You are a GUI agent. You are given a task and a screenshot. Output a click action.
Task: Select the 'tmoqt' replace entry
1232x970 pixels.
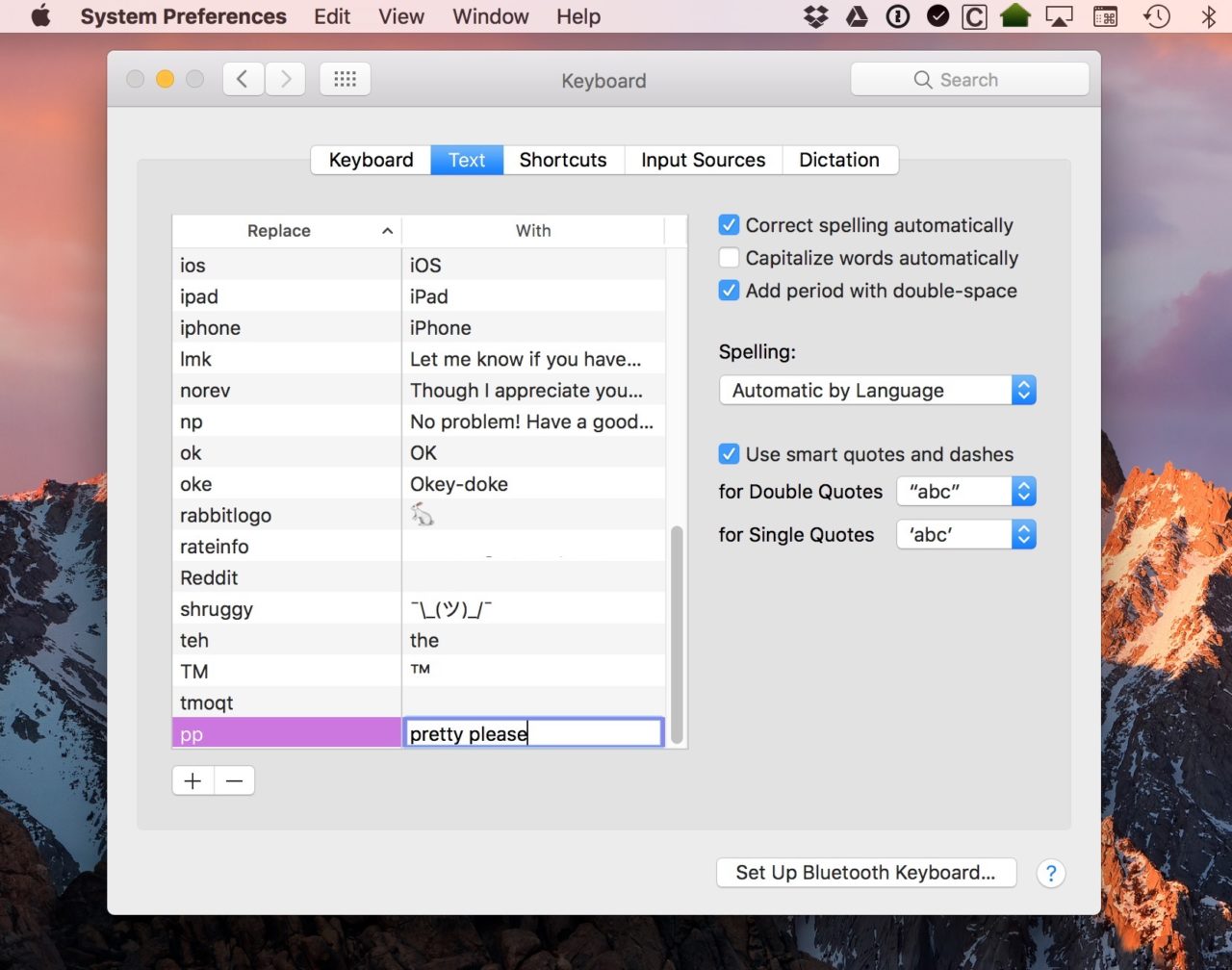point(206,703)
